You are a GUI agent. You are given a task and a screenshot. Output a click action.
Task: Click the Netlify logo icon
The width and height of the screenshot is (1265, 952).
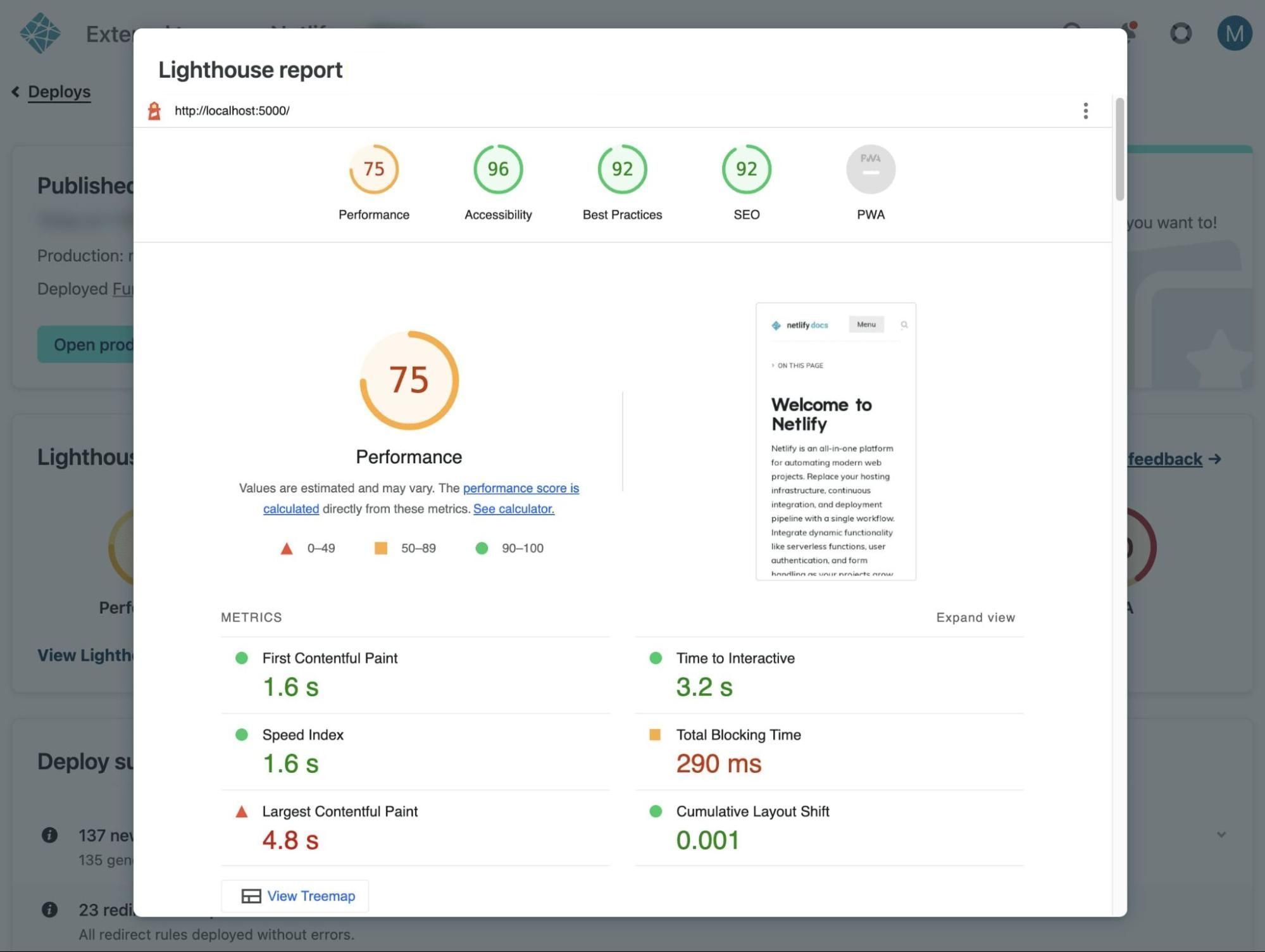pyautogui.click(x=40, y=33)
